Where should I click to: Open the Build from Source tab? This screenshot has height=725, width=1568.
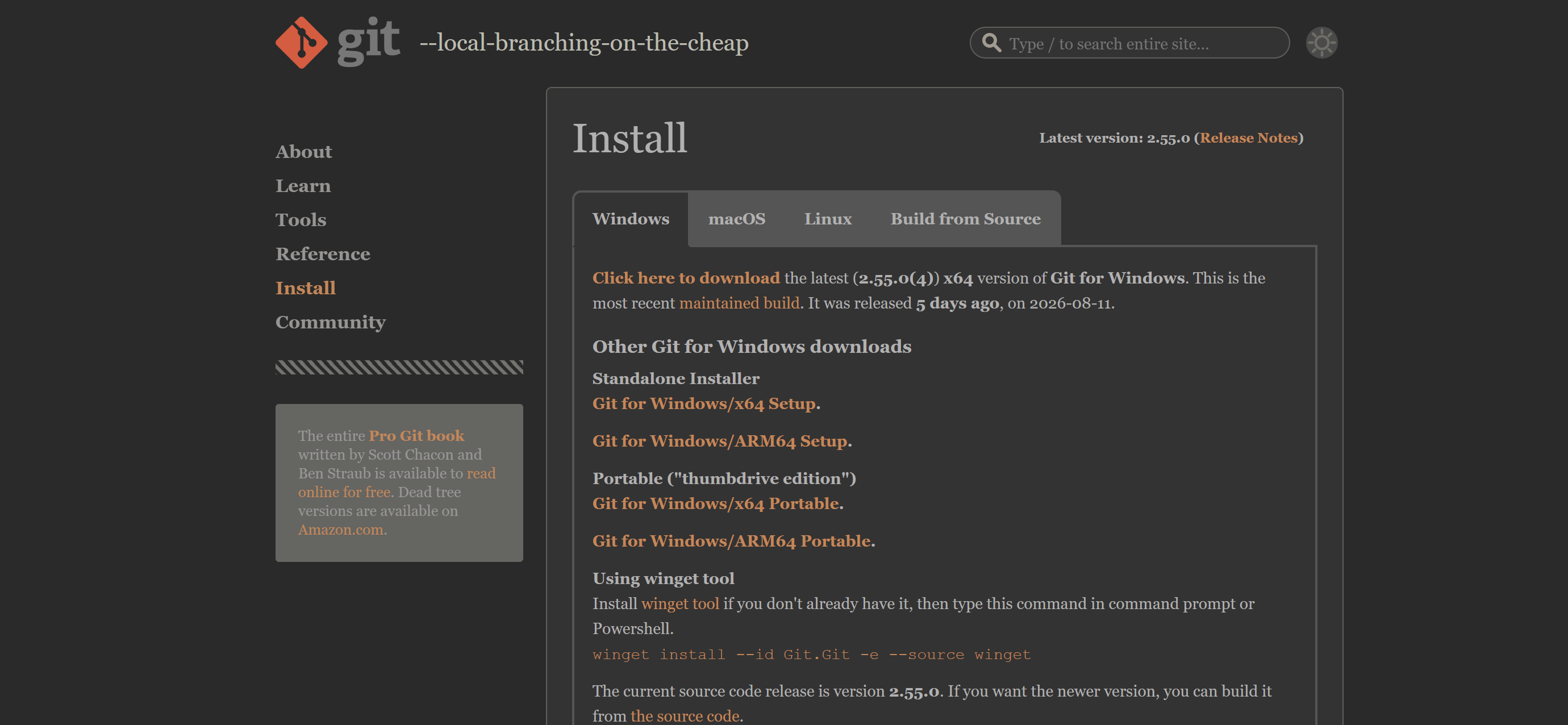(x=965, y=219)
